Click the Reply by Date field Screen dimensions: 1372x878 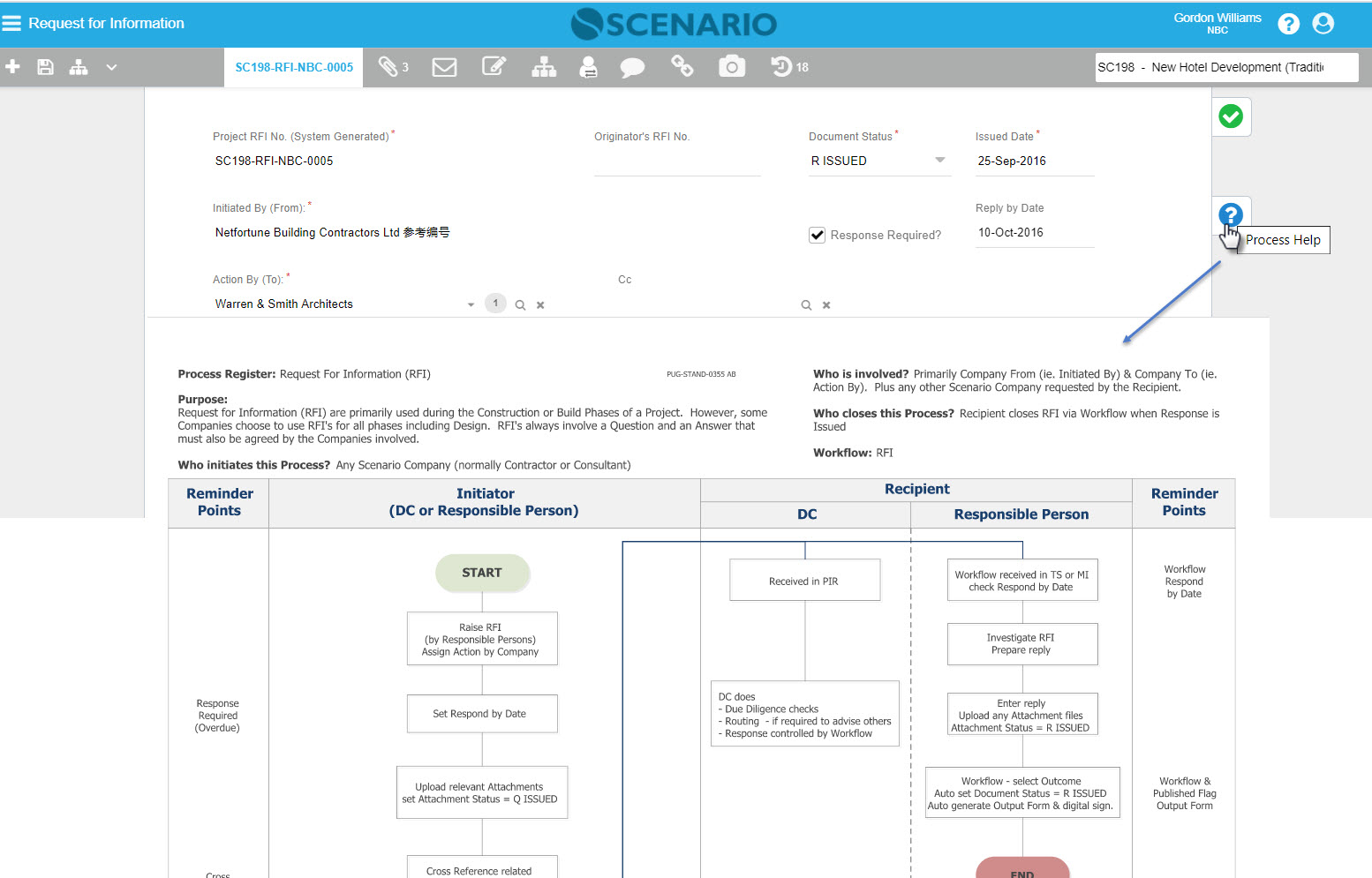point(1033,233)
